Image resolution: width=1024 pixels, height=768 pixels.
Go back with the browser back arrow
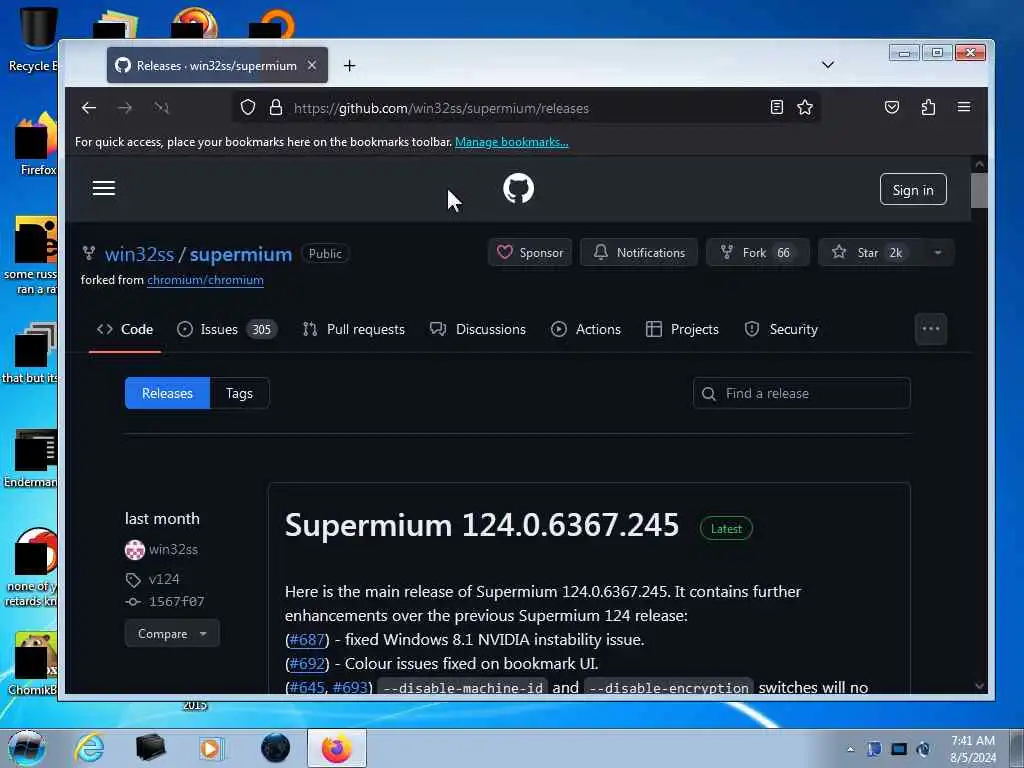89,108
